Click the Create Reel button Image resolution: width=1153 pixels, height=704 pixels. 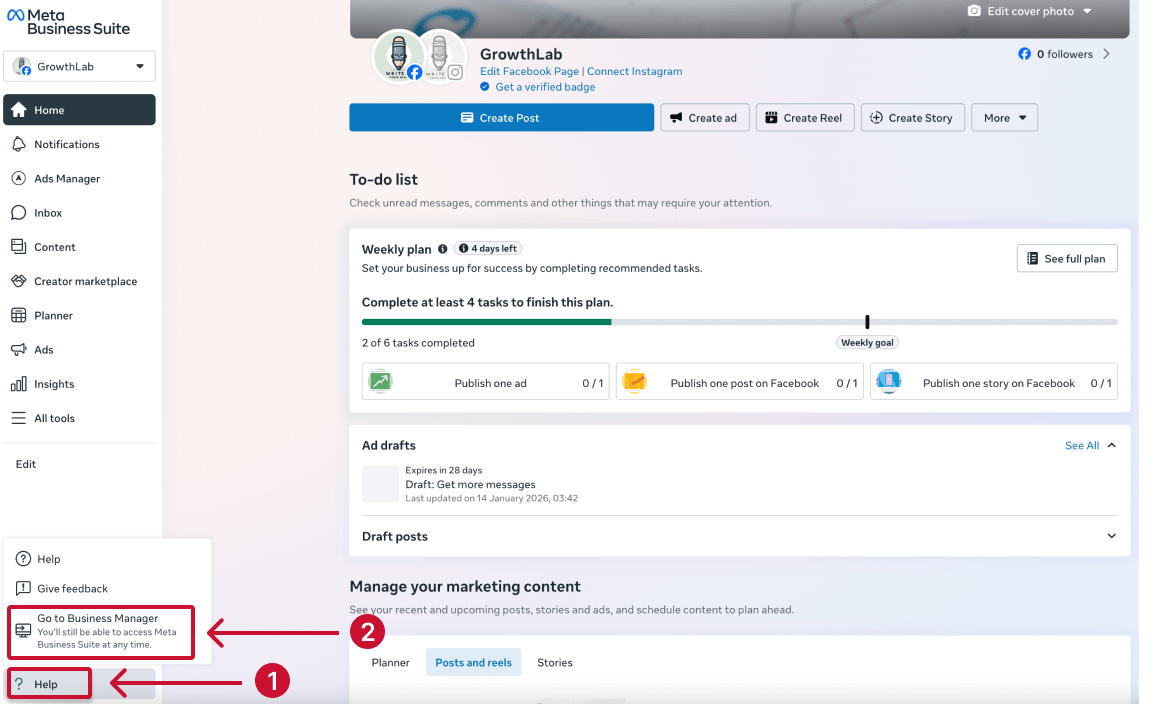pos(804,118)
